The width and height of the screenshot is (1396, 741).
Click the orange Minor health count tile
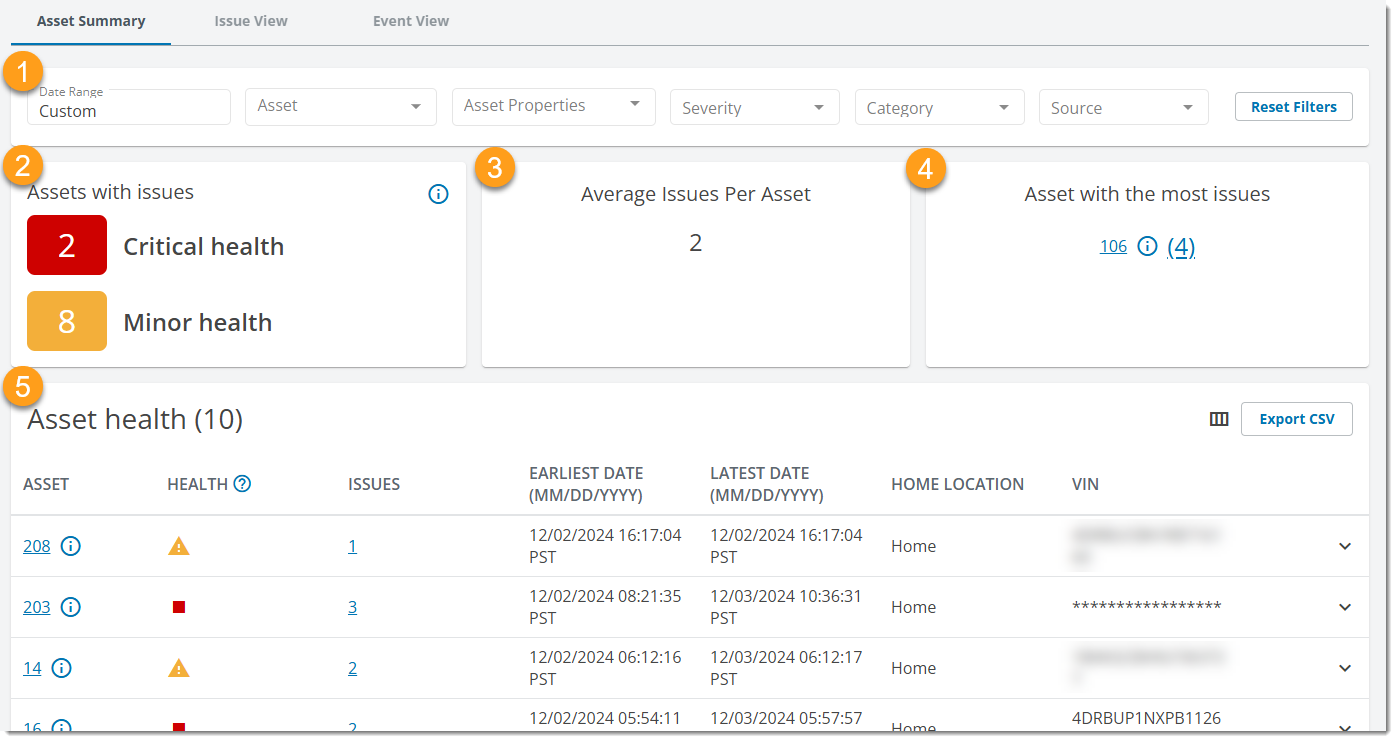point(67,321)
